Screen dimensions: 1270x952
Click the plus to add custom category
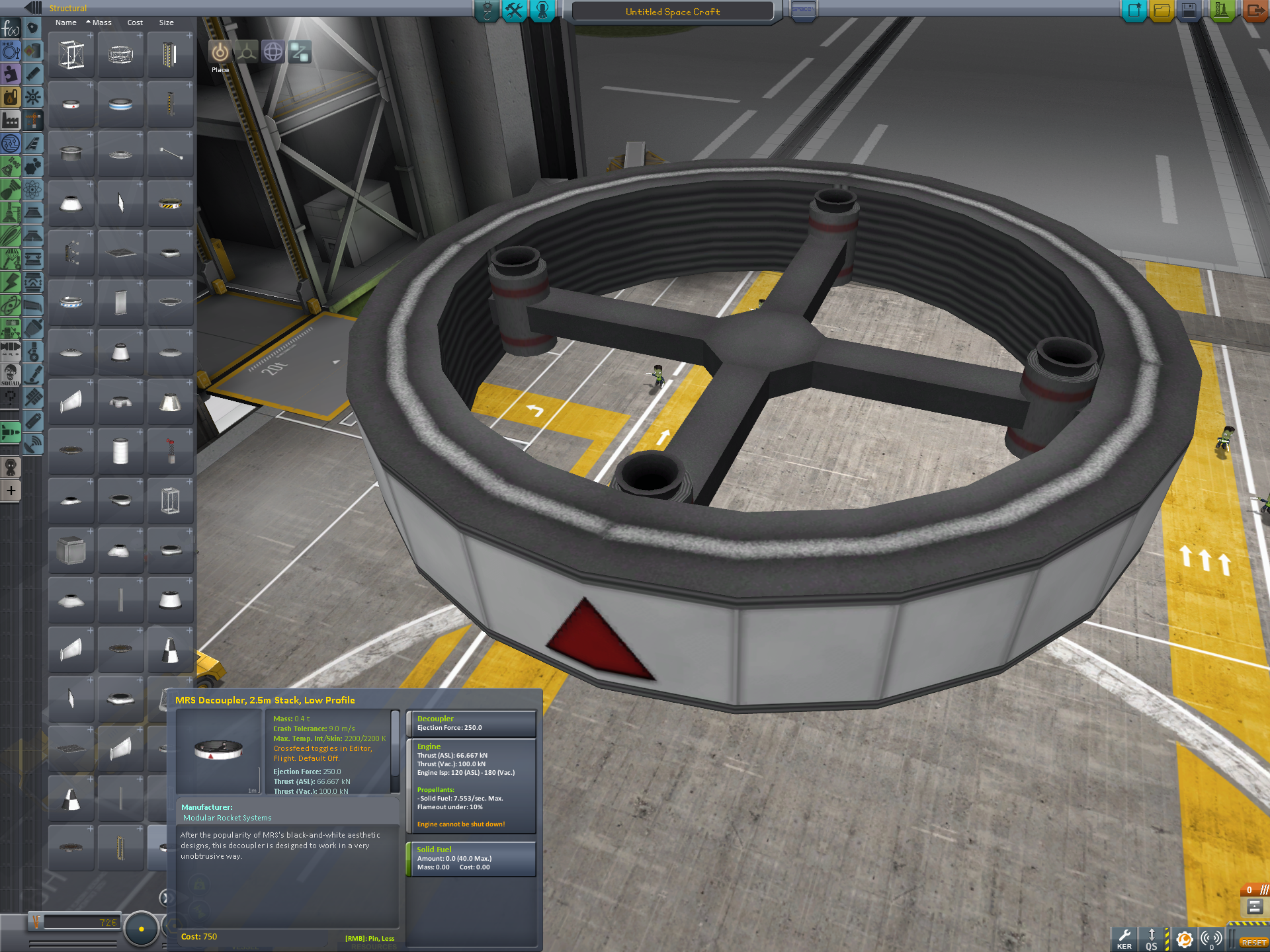click(x=11, y=491)
